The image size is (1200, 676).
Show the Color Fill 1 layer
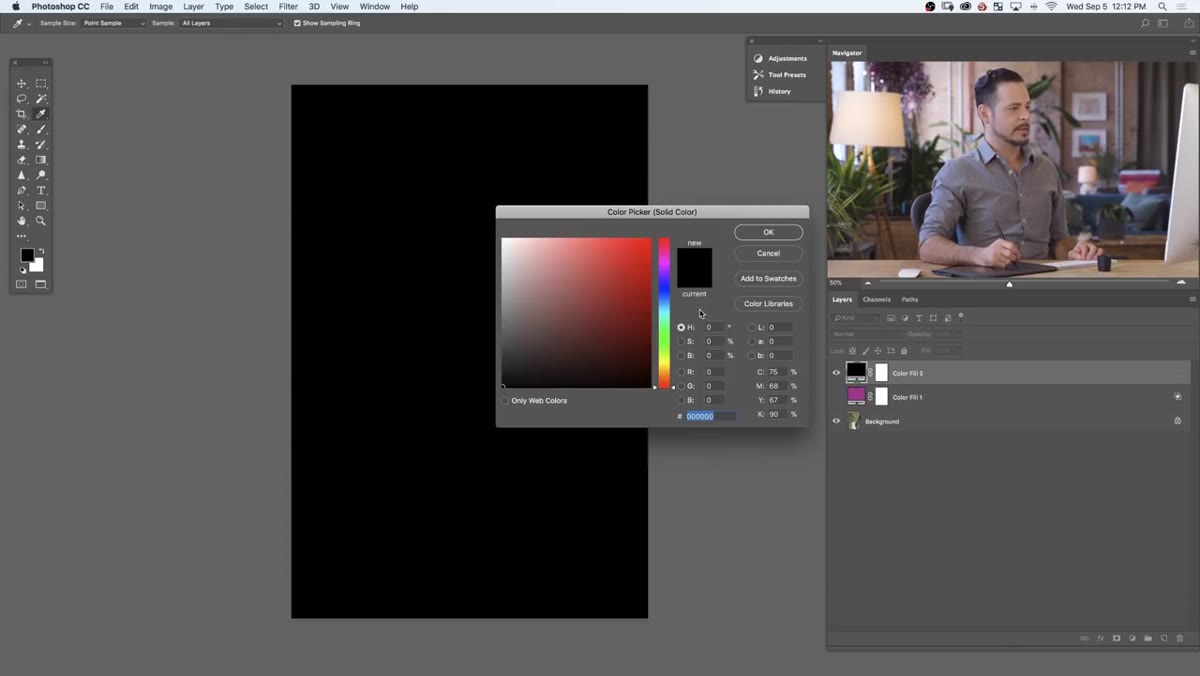(x=836, y=397)
